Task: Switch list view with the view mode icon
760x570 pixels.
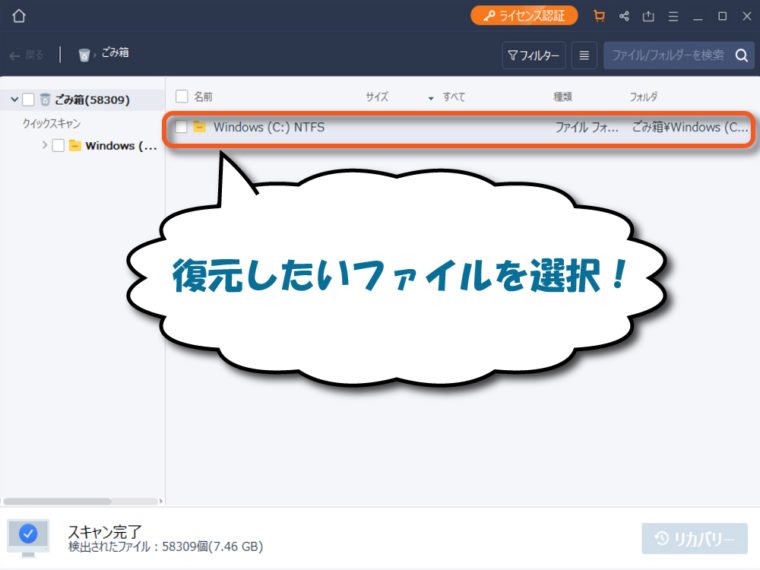Action: pos(585,55)
